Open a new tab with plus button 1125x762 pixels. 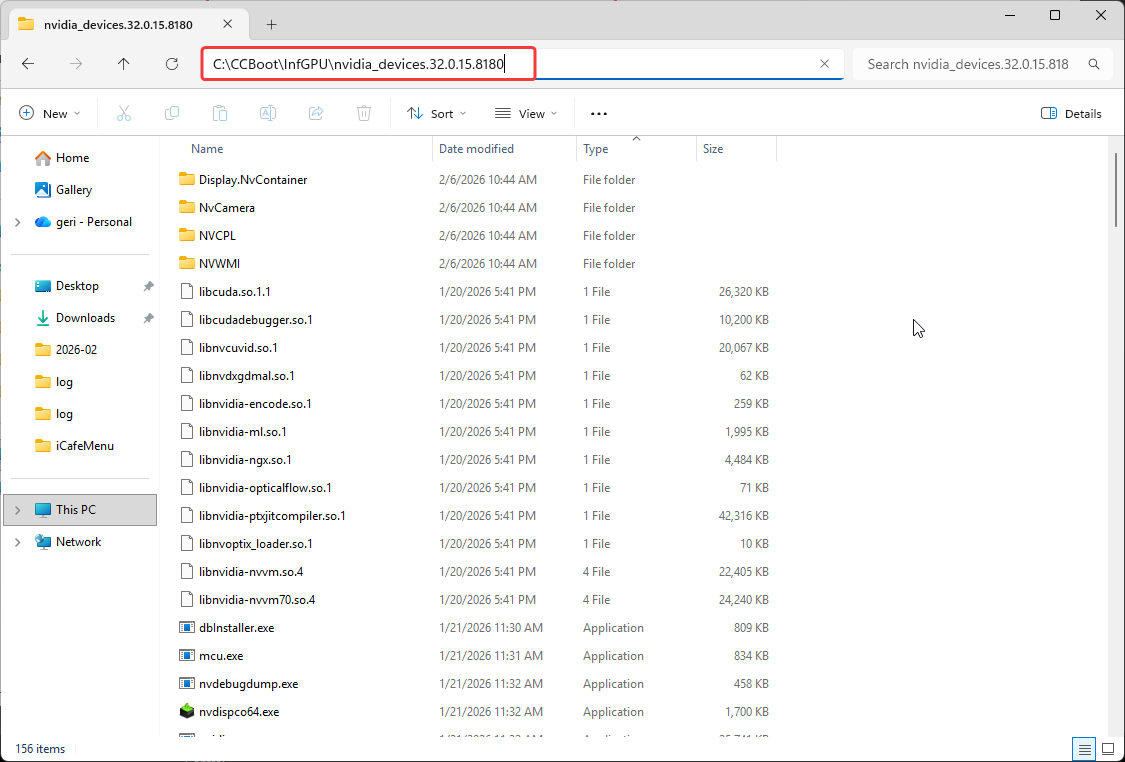pyautogui.click(x=271, y=24)
